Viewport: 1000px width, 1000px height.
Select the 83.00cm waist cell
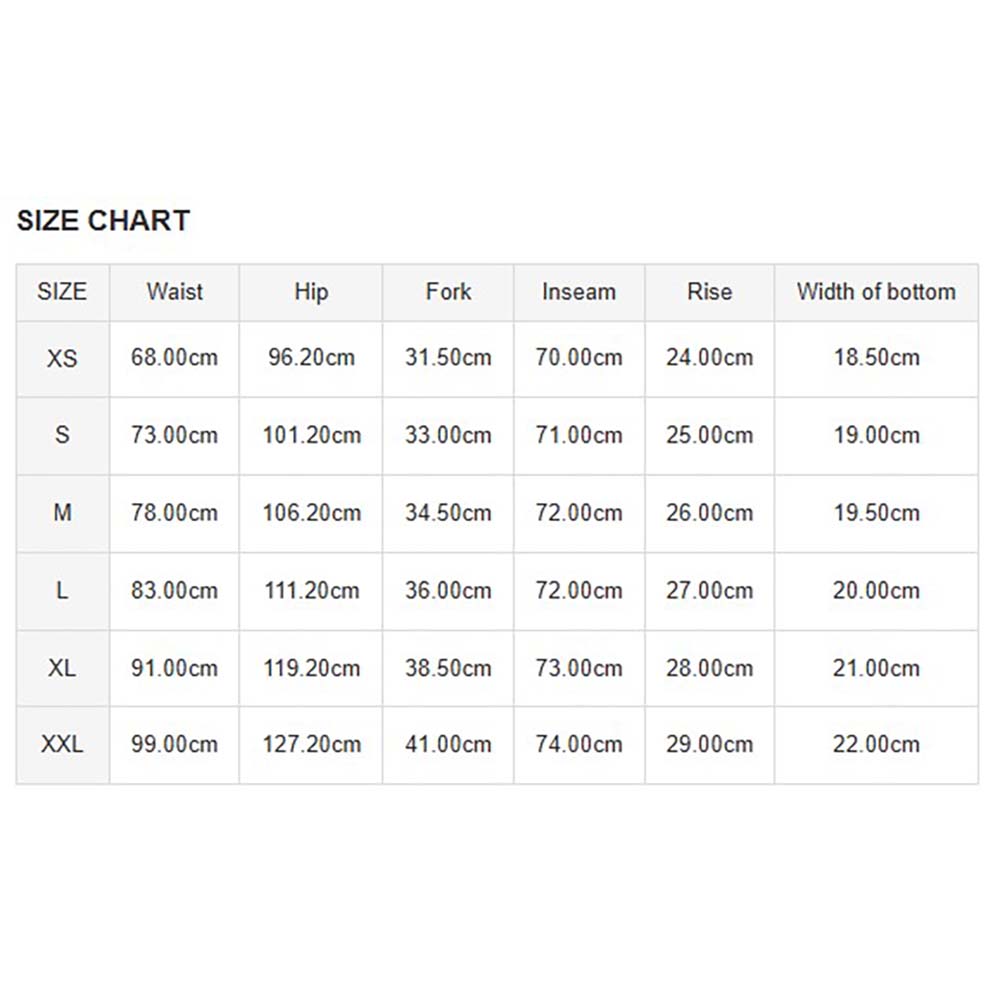click(x=175, y=591)
